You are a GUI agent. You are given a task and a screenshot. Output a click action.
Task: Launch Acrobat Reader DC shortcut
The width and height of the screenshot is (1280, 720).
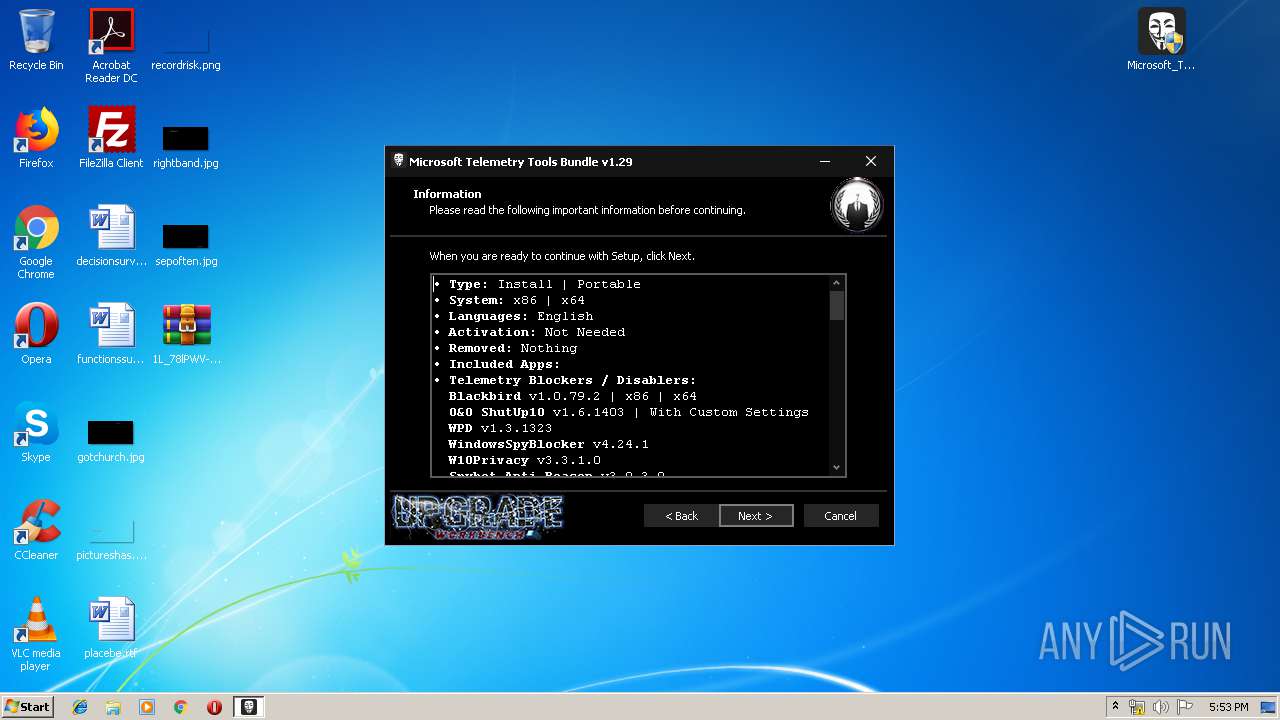[111, 46]
